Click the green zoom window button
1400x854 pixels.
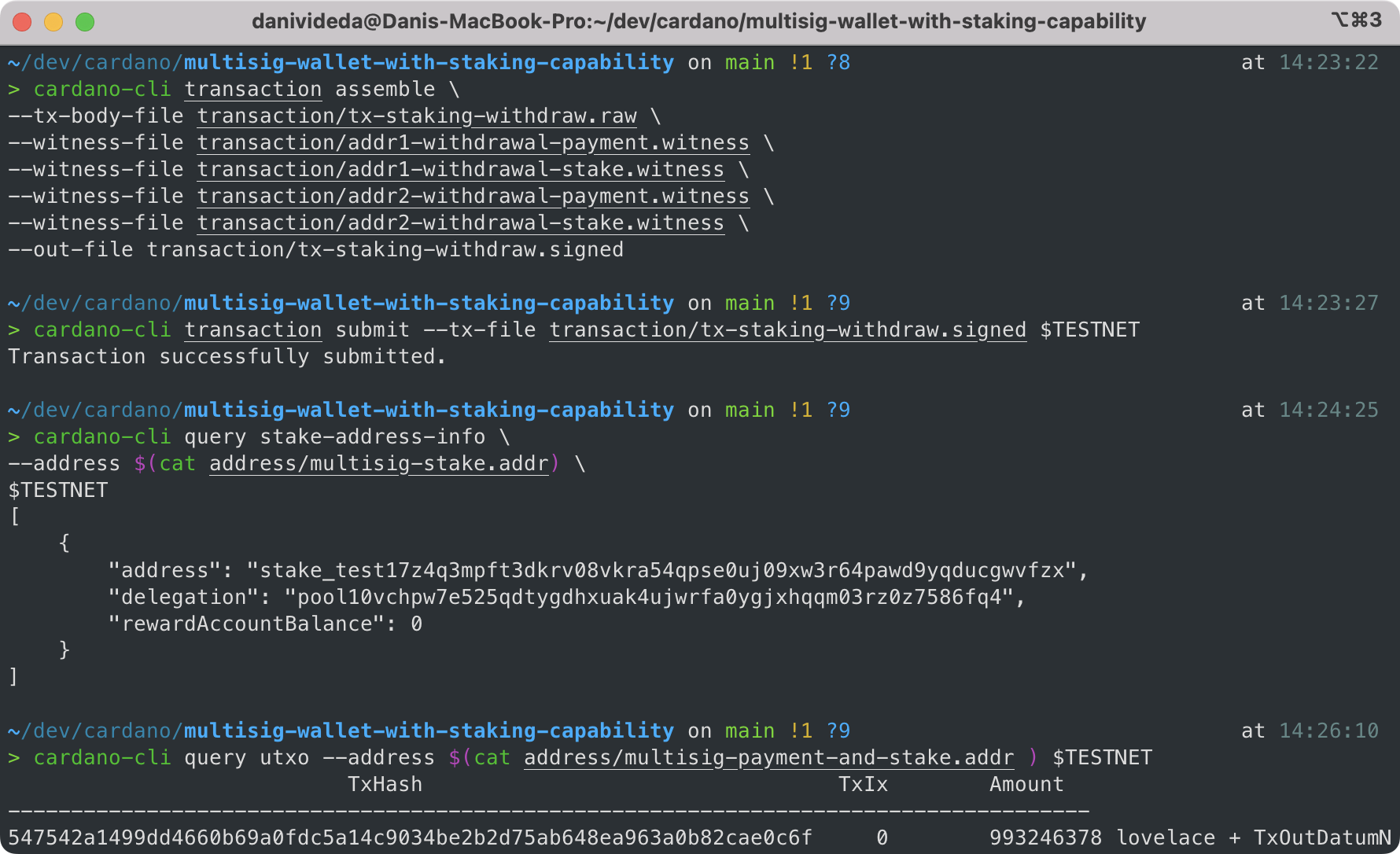(x=85, y=22)
